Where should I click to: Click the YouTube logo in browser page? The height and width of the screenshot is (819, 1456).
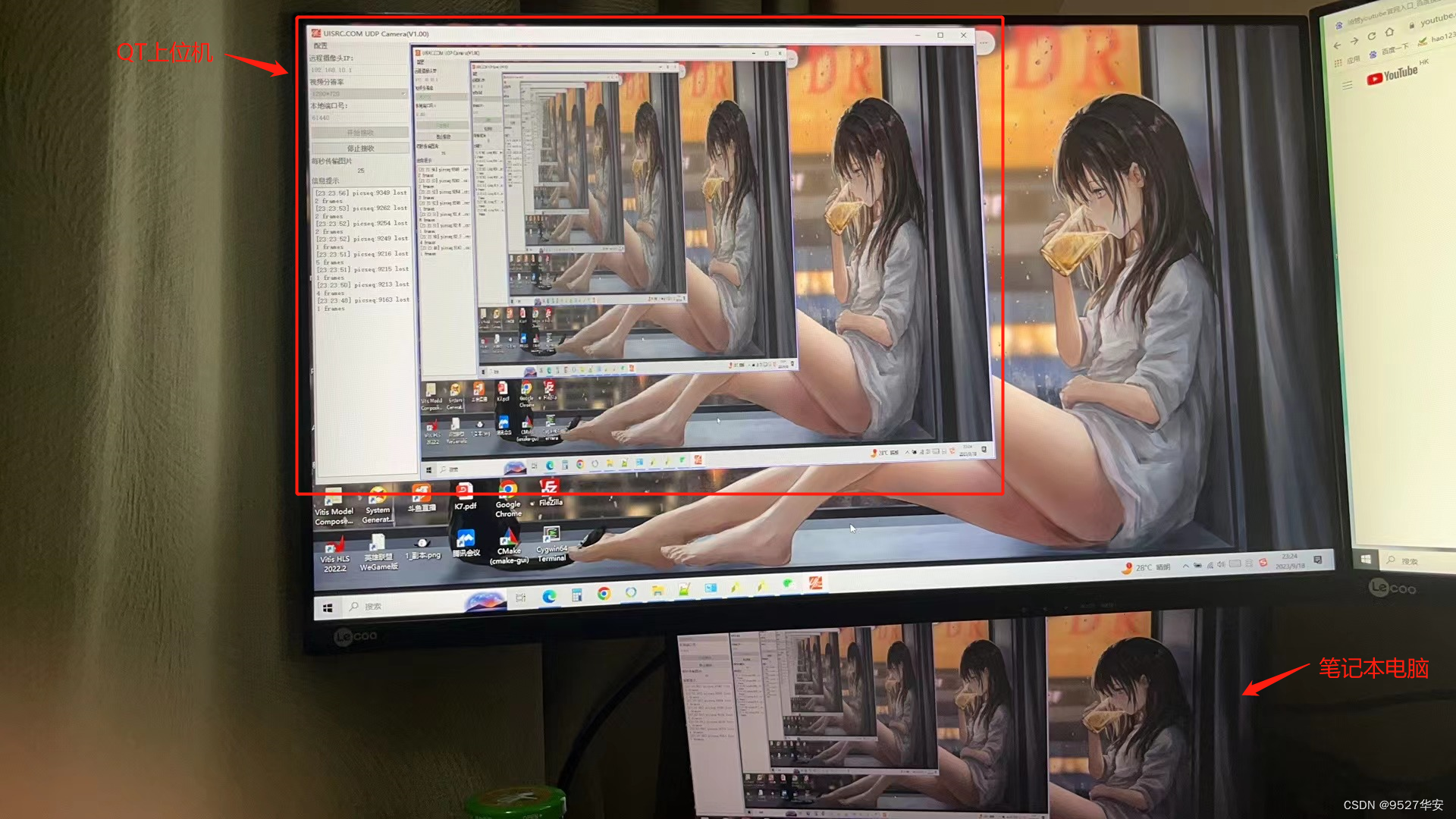(x=1392, y=75)
